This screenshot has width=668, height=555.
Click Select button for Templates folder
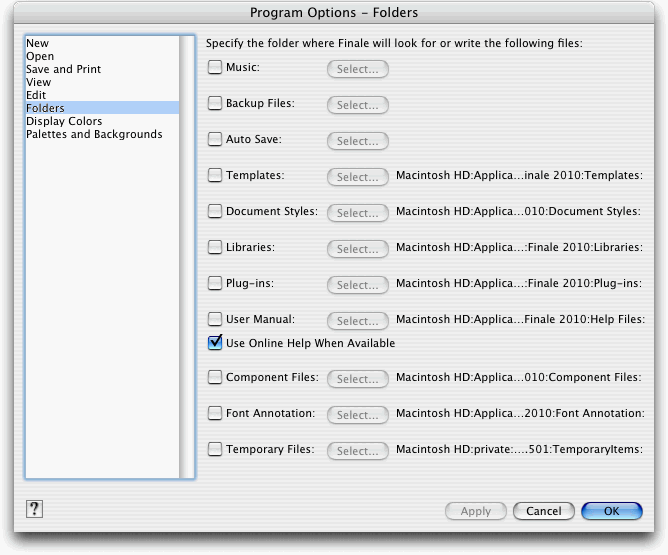357,177
